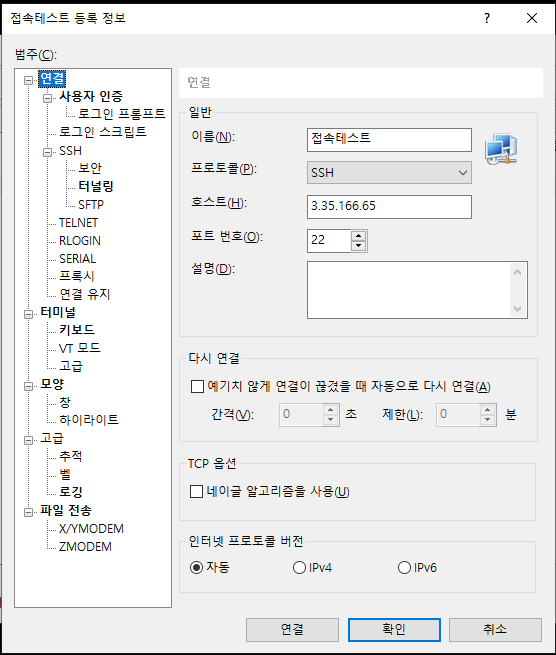Viewport: 556px width, 655px height.
Task: Collapse the 파일 전송 tree node
Action: pyautogui.click(x=28, y=512)
